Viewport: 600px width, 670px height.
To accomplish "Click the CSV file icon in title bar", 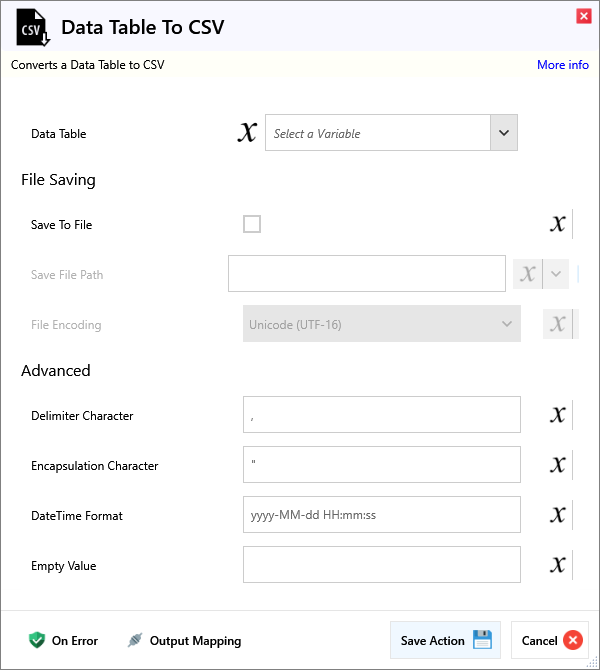I will (x=32, y=28).
